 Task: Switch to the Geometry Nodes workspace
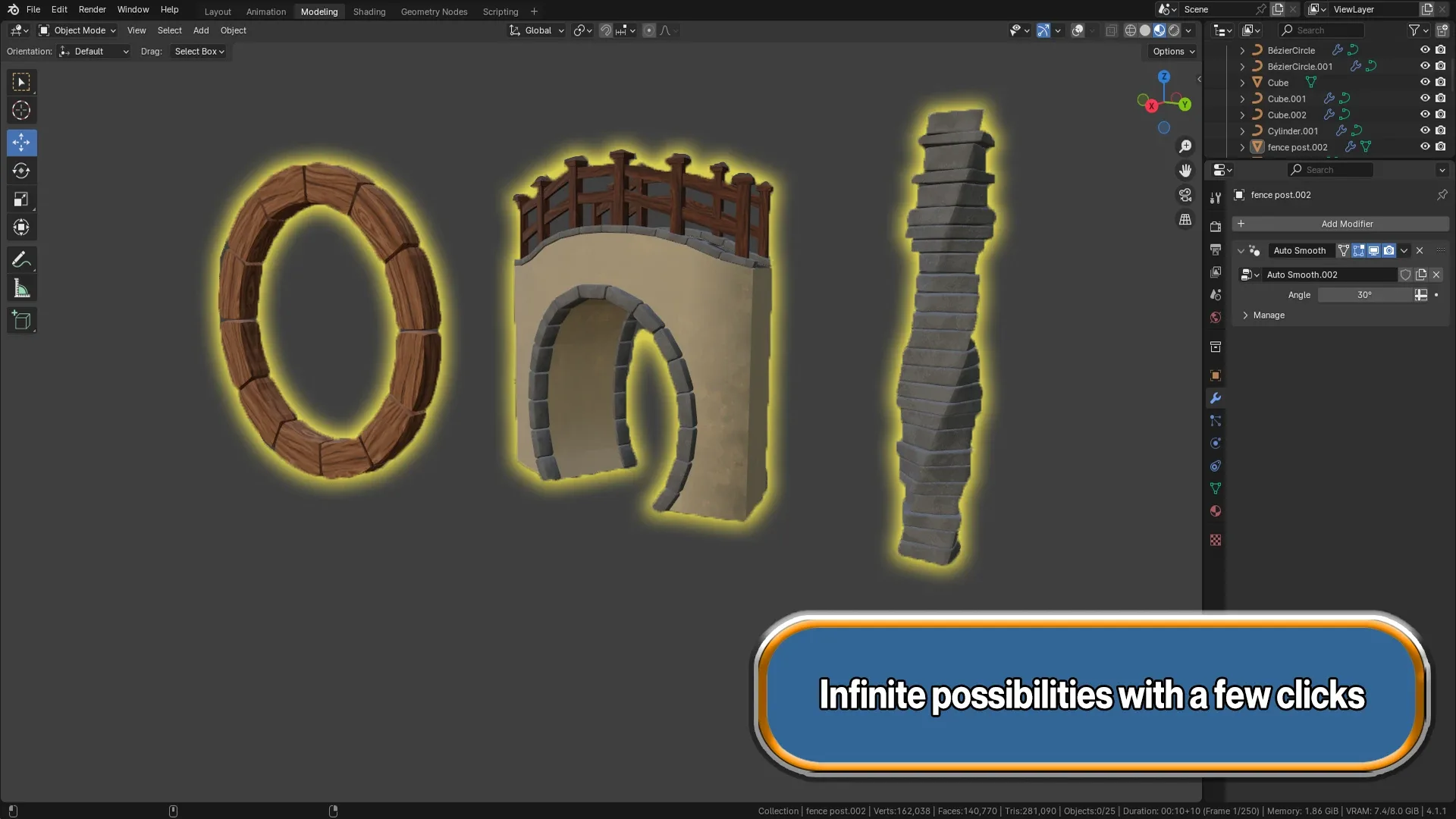click(x=434, y=11)
